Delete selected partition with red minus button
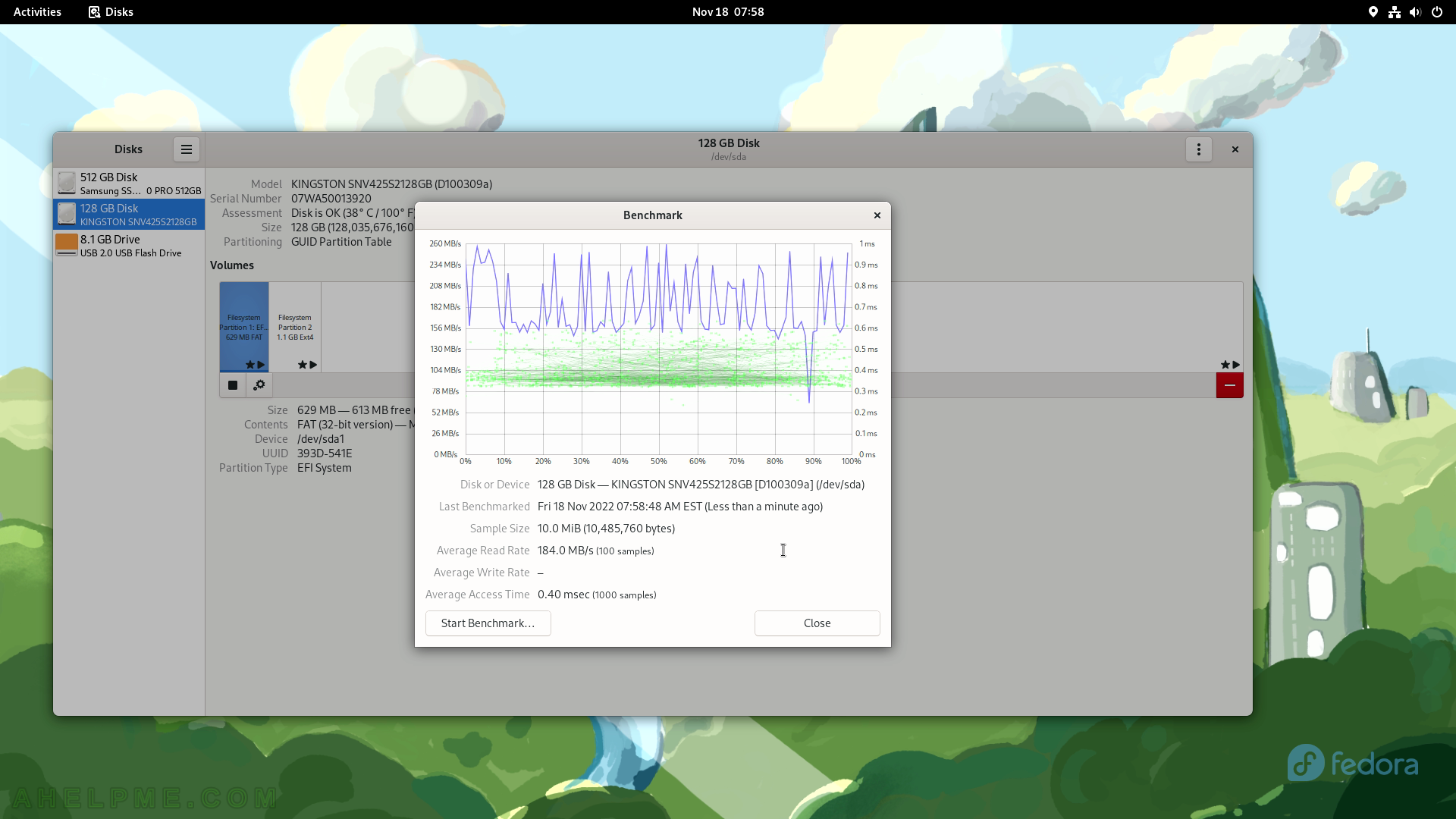1456x819 pixels. point(1229,385)
